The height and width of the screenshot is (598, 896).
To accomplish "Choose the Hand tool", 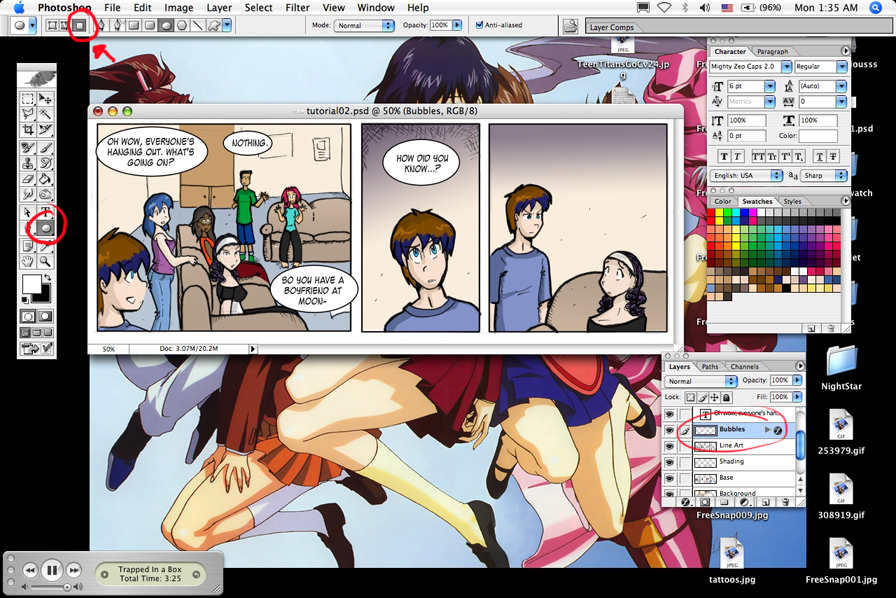I will [x=27, y=262].
